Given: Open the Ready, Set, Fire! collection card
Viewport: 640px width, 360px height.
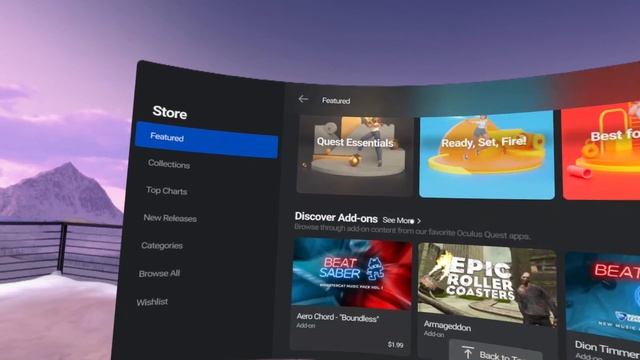Looking at the screenshot, I should tap(487, 154).
